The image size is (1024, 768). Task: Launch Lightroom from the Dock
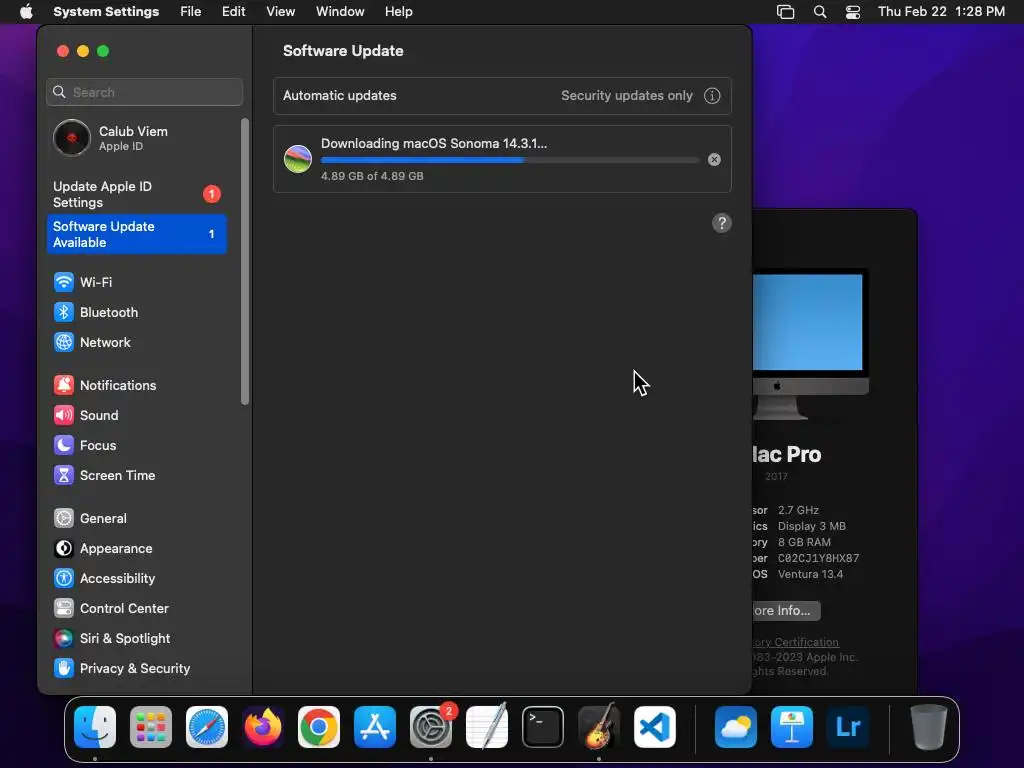coord(848,727)
